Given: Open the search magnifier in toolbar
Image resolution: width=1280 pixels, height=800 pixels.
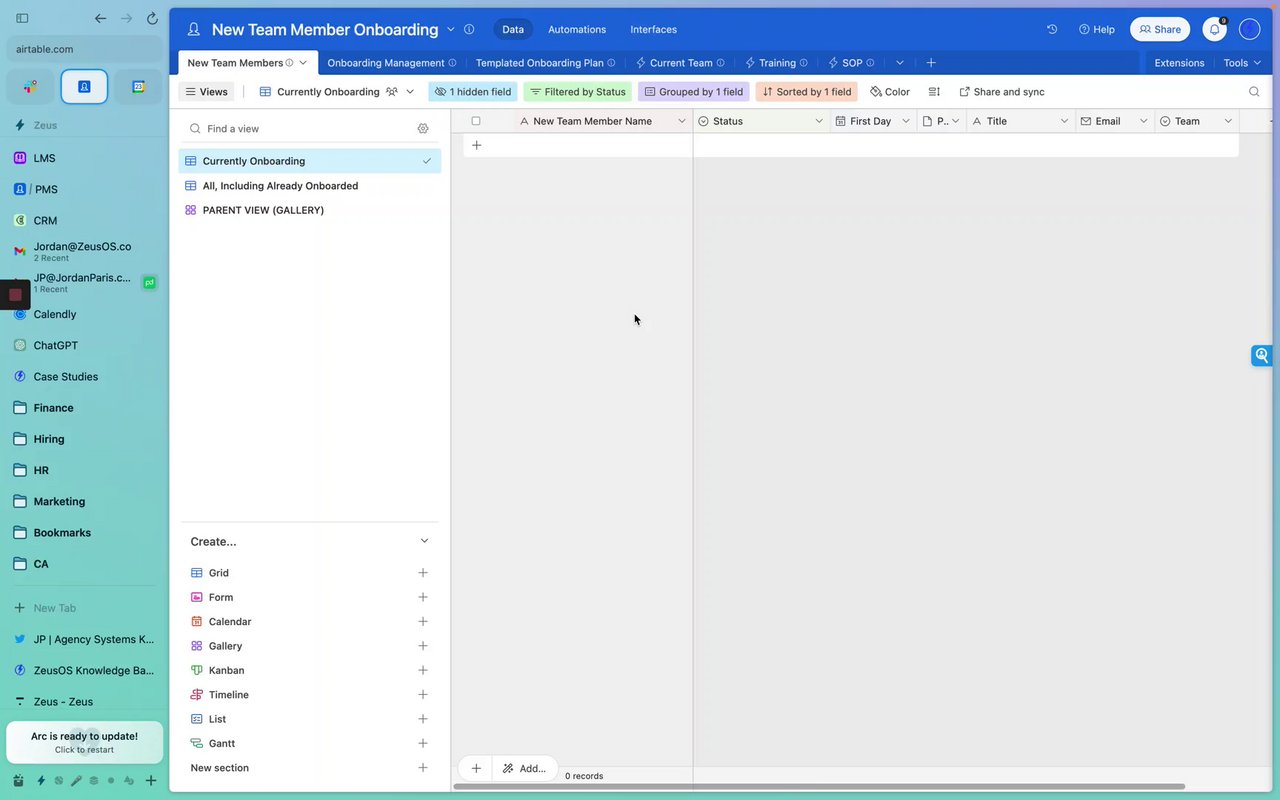Looking at the screenshot, I should coord(1254,91).
